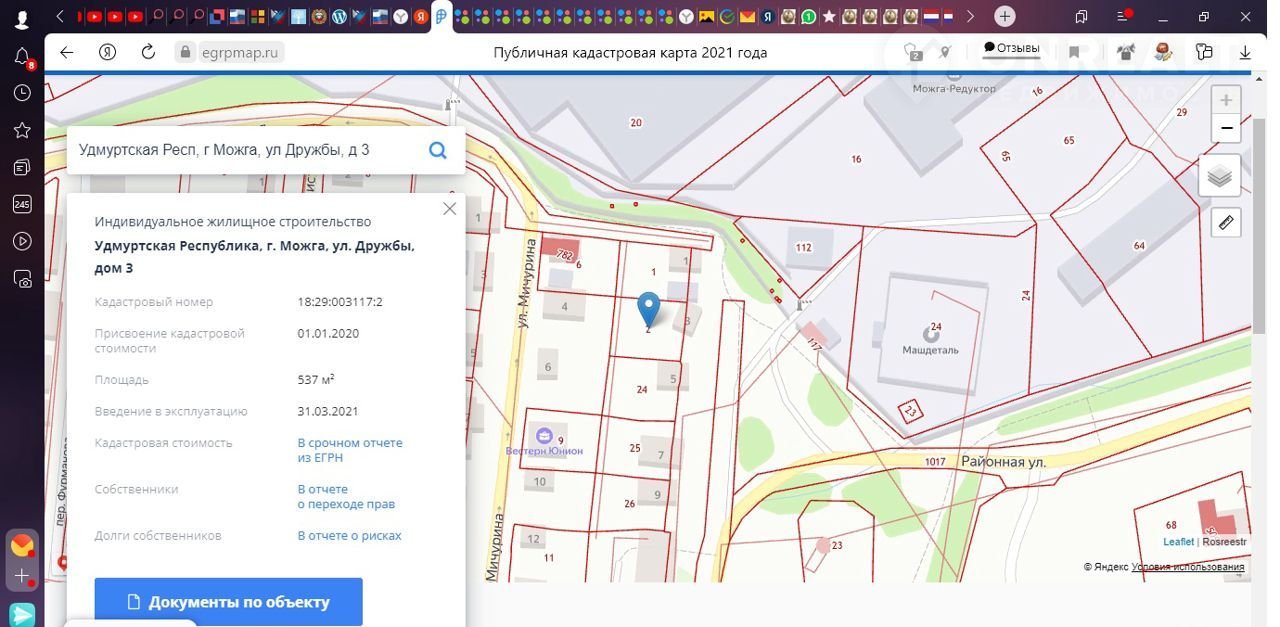Open browser downloads arrow icon

click(1245, 52)
